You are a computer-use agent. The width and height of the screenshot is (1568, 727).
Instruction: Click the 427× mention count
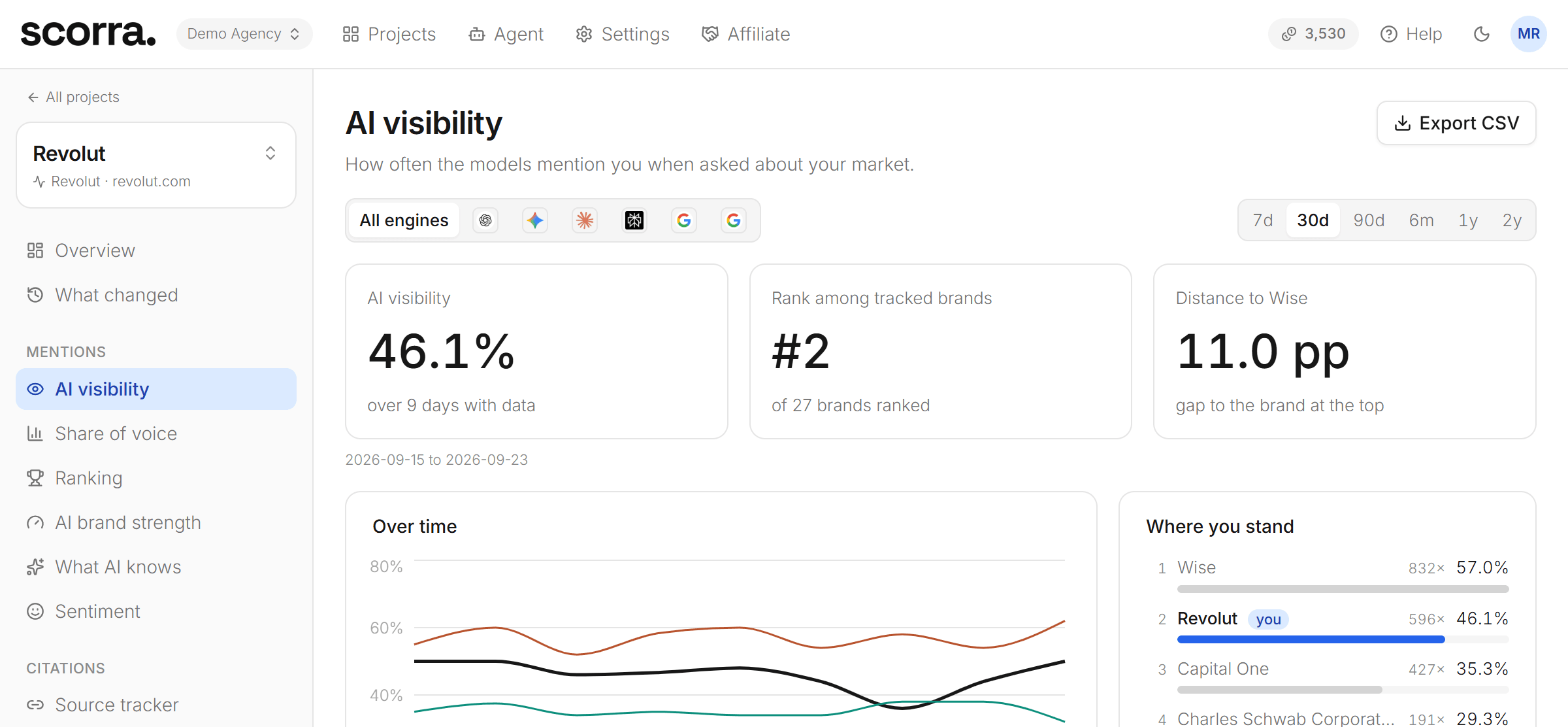point(1427,669)
